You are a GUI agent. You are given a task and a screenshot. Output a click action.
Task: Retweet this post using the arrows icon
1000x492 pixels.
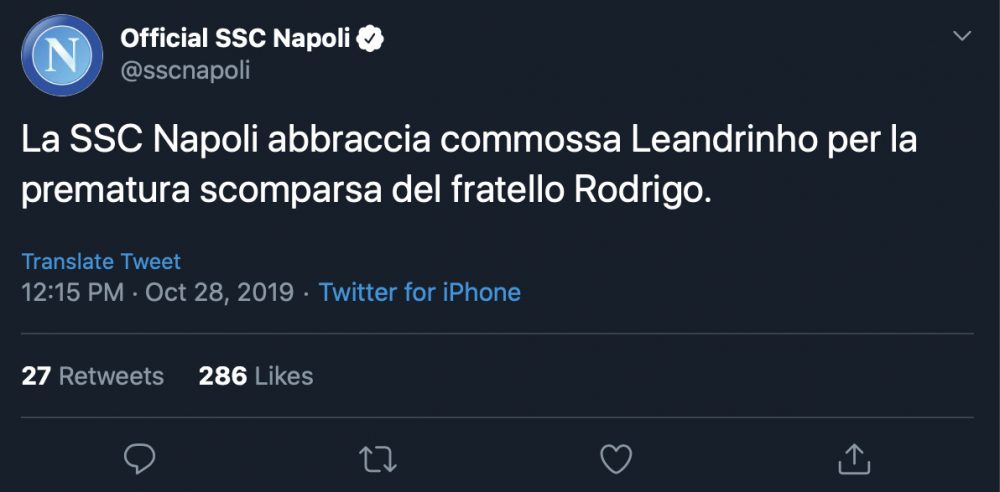(378, 458)
